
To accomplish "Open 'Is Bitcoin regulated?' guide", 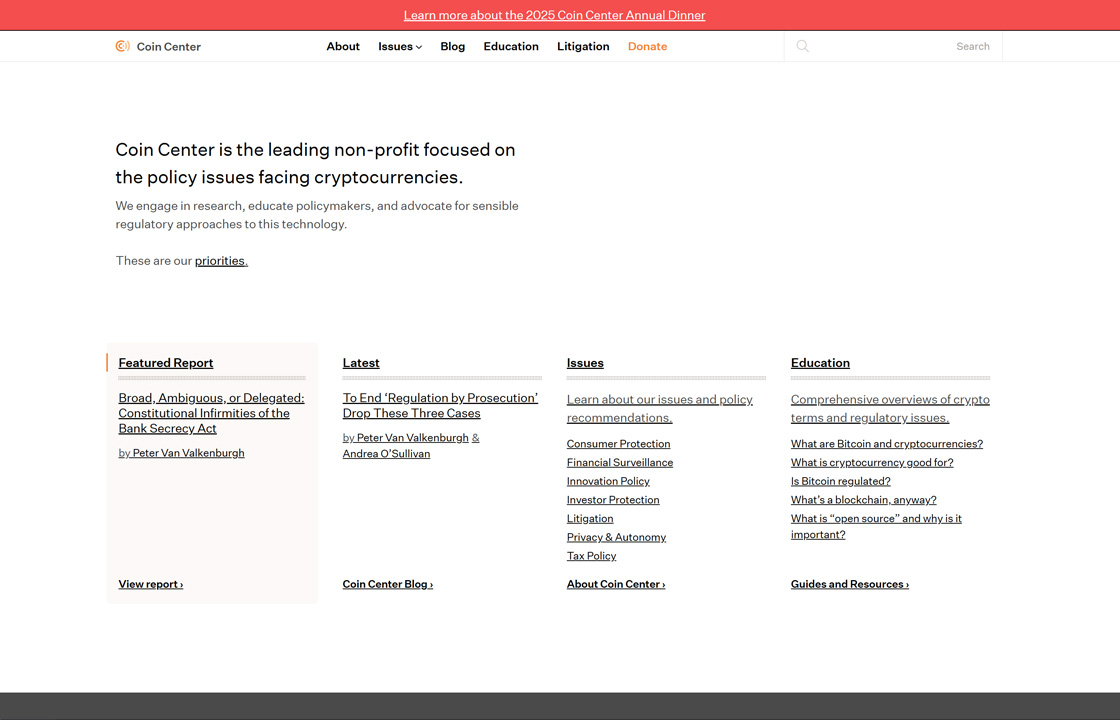I will pyautogui.click(x=841, y=481).
